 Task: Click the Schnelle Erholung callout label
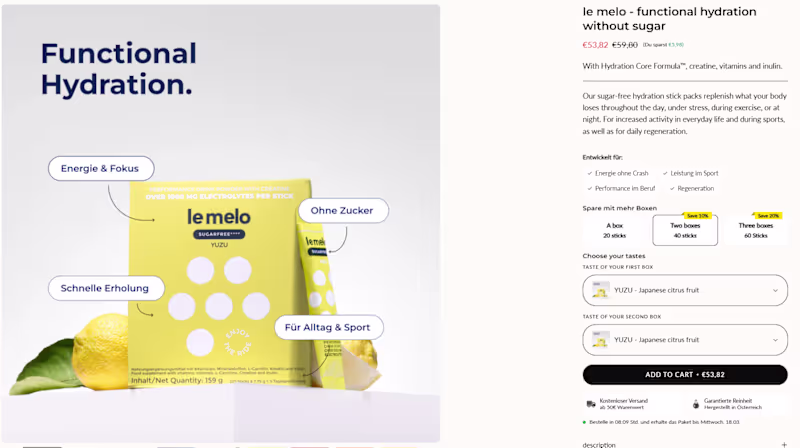click(105, 288)
